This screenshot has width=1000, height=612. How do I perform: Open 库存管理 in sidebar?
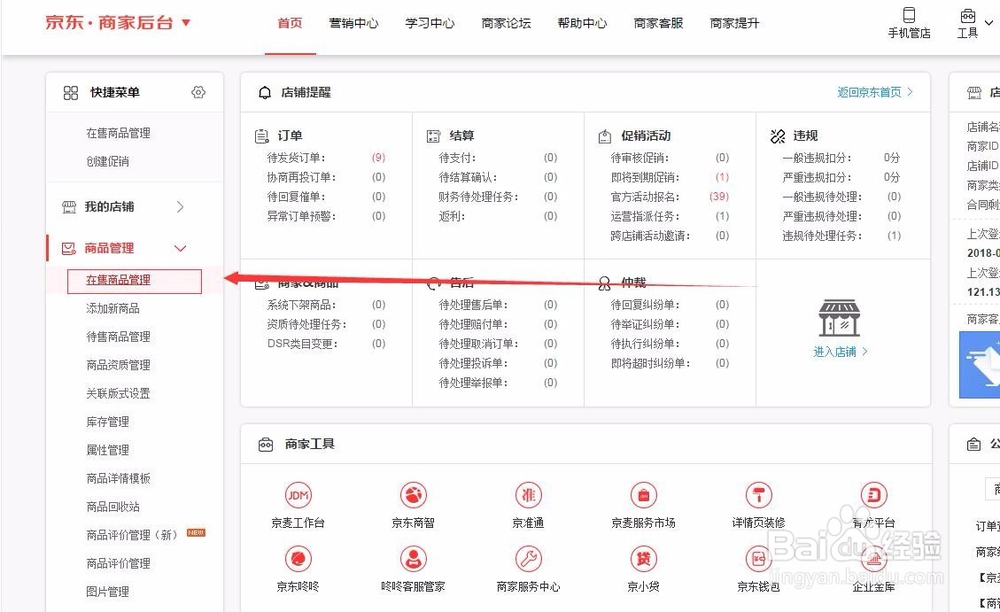coord(108,421)
